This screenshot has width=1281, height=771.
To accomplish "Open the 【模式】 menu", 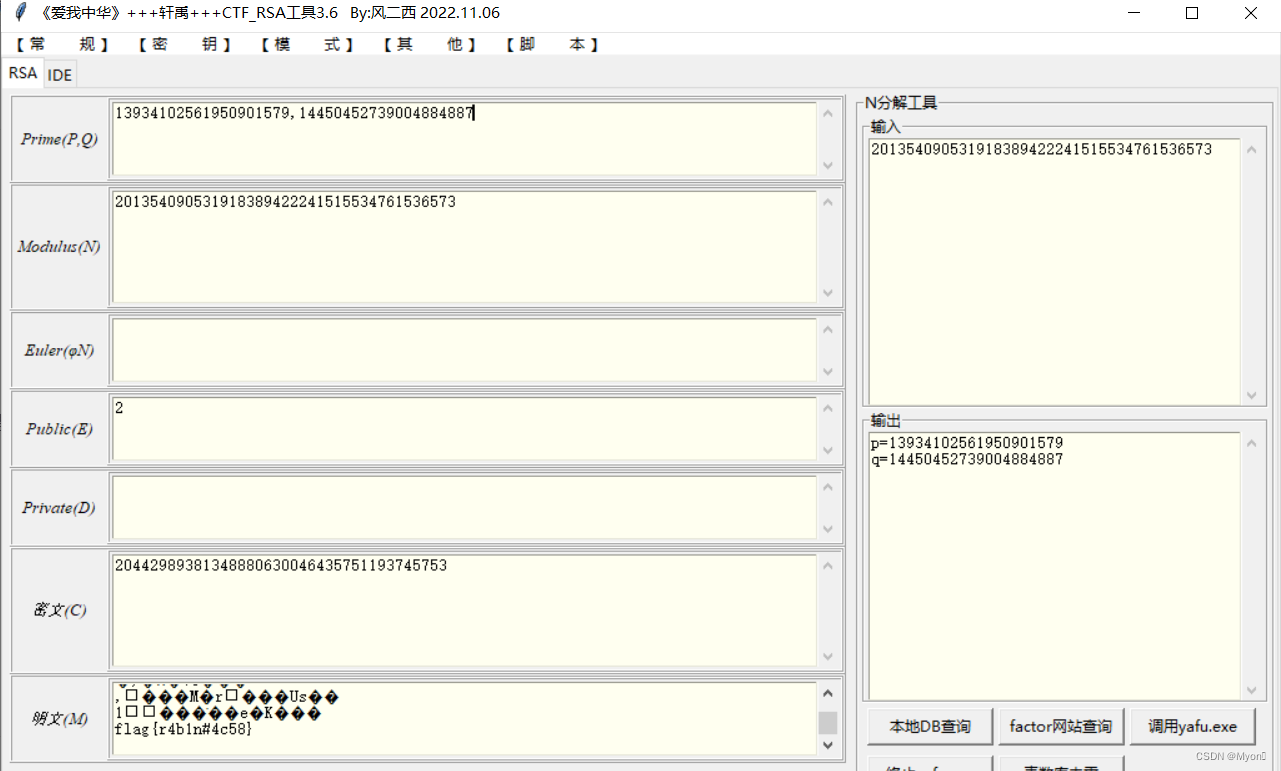I will click(308, 44).
